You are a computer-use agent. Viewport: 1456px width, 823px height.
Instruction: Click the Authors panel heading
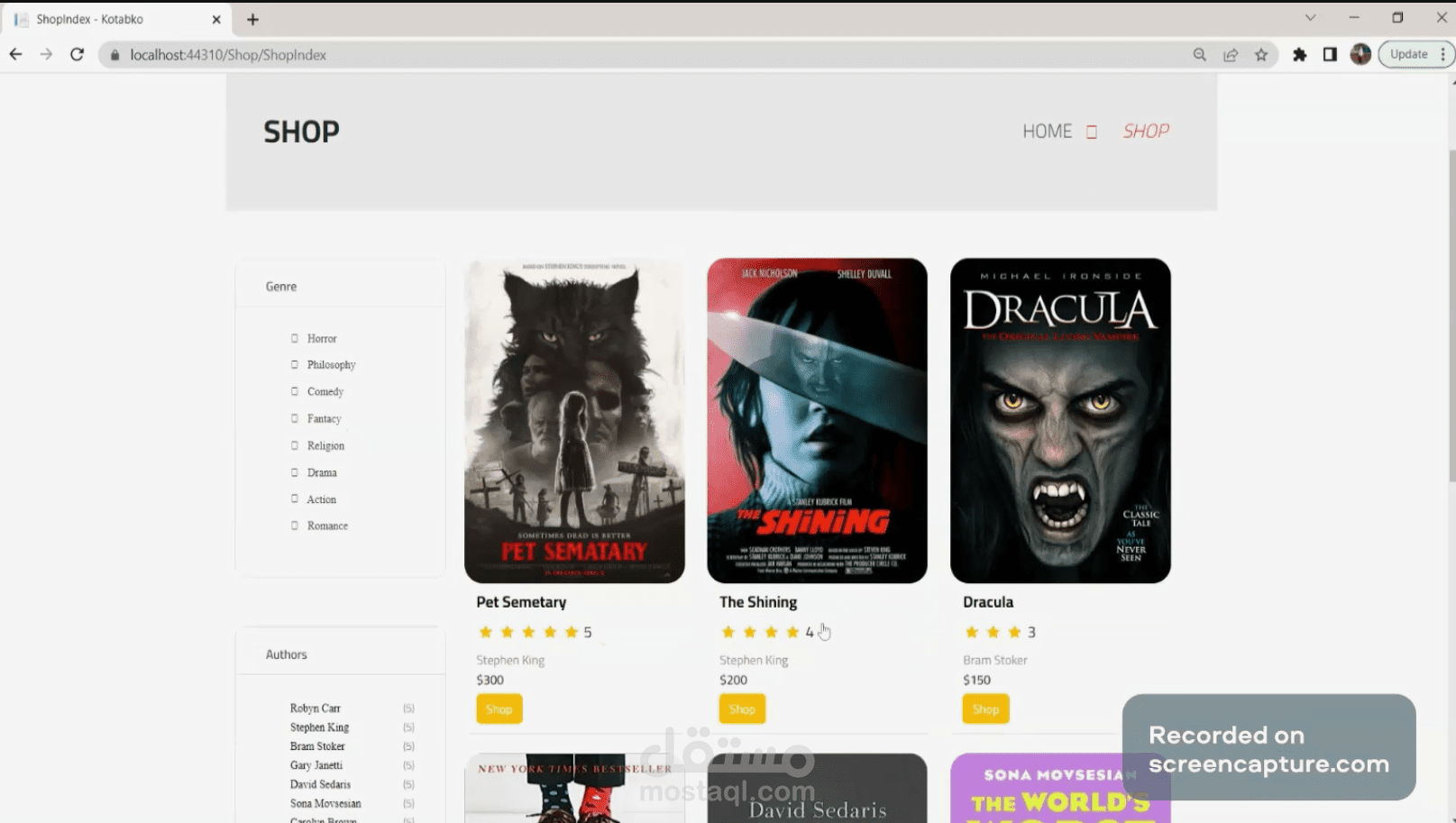pyautogui.click(x=286, y=654)
